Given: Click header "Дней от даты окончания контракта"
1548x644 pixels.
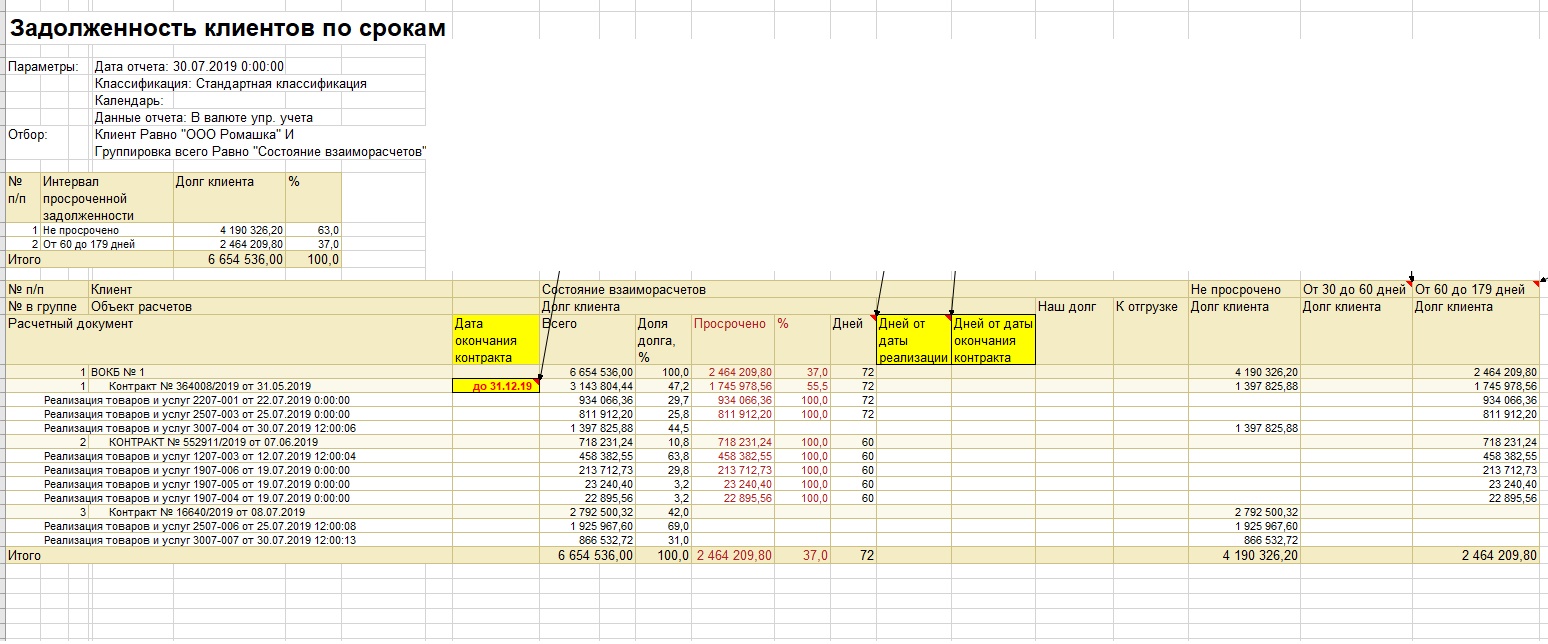Looking at the screenshot, I should [993, 340].
